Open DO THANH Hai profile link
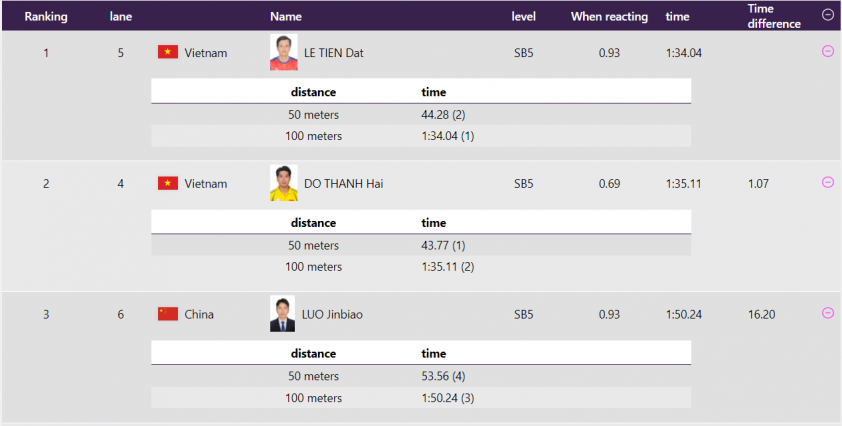 (342, 184)
